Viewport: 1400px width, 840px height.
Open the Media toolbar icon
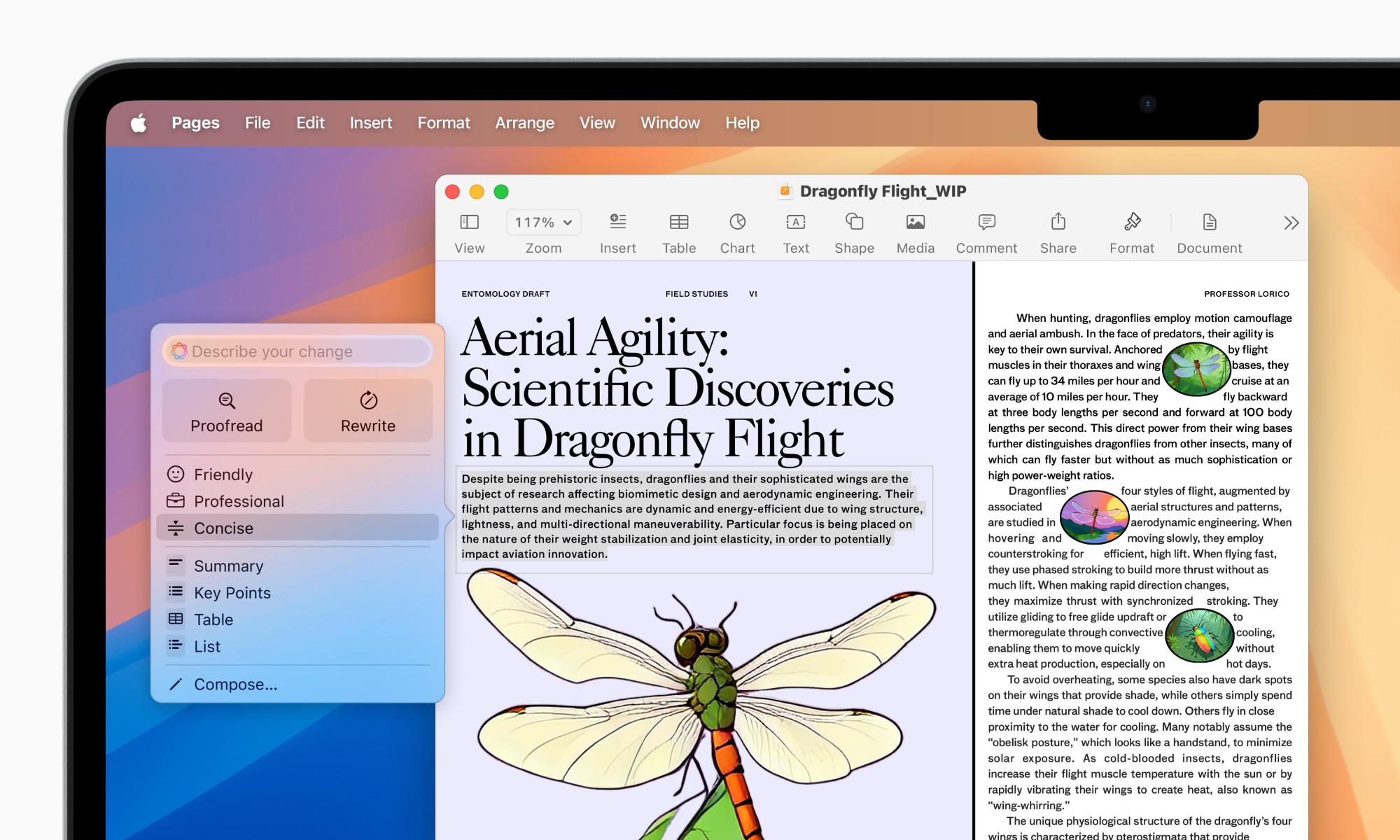pos(916,222)
